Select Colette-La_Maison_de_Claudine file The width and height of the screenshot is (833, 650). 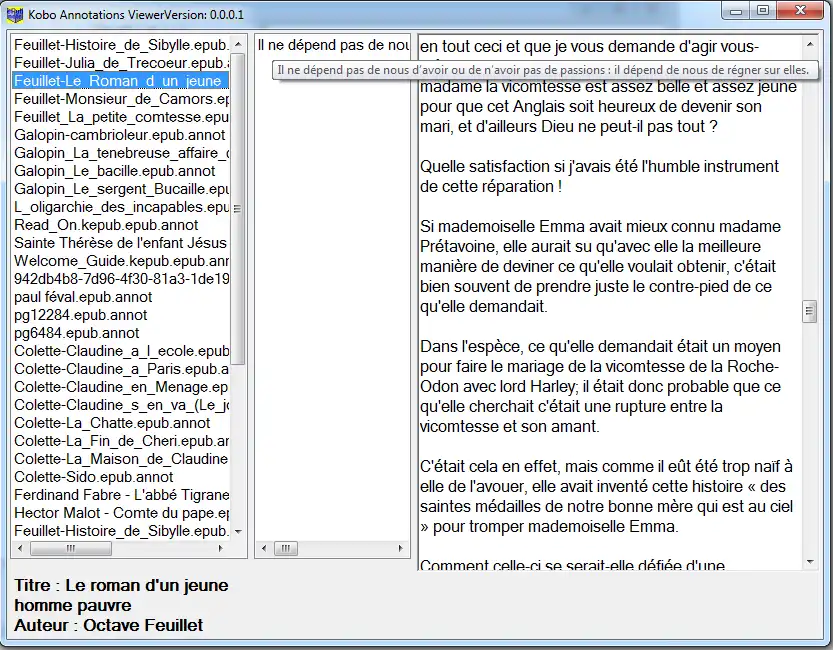click(122, 459)
